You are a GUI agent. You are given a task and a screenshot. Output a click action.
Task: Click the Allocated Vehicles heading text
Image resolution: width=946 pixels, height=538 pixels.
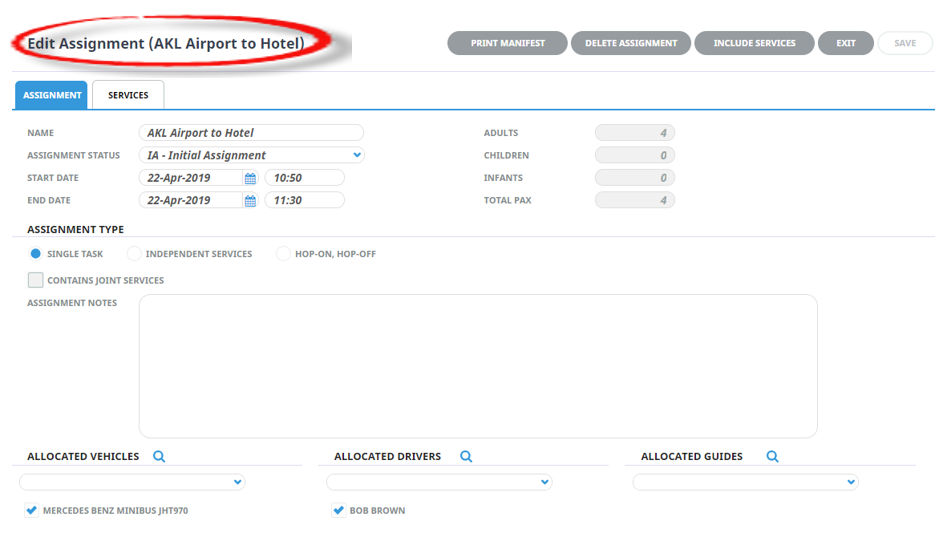pyautogui.click(x=83, y=457)
